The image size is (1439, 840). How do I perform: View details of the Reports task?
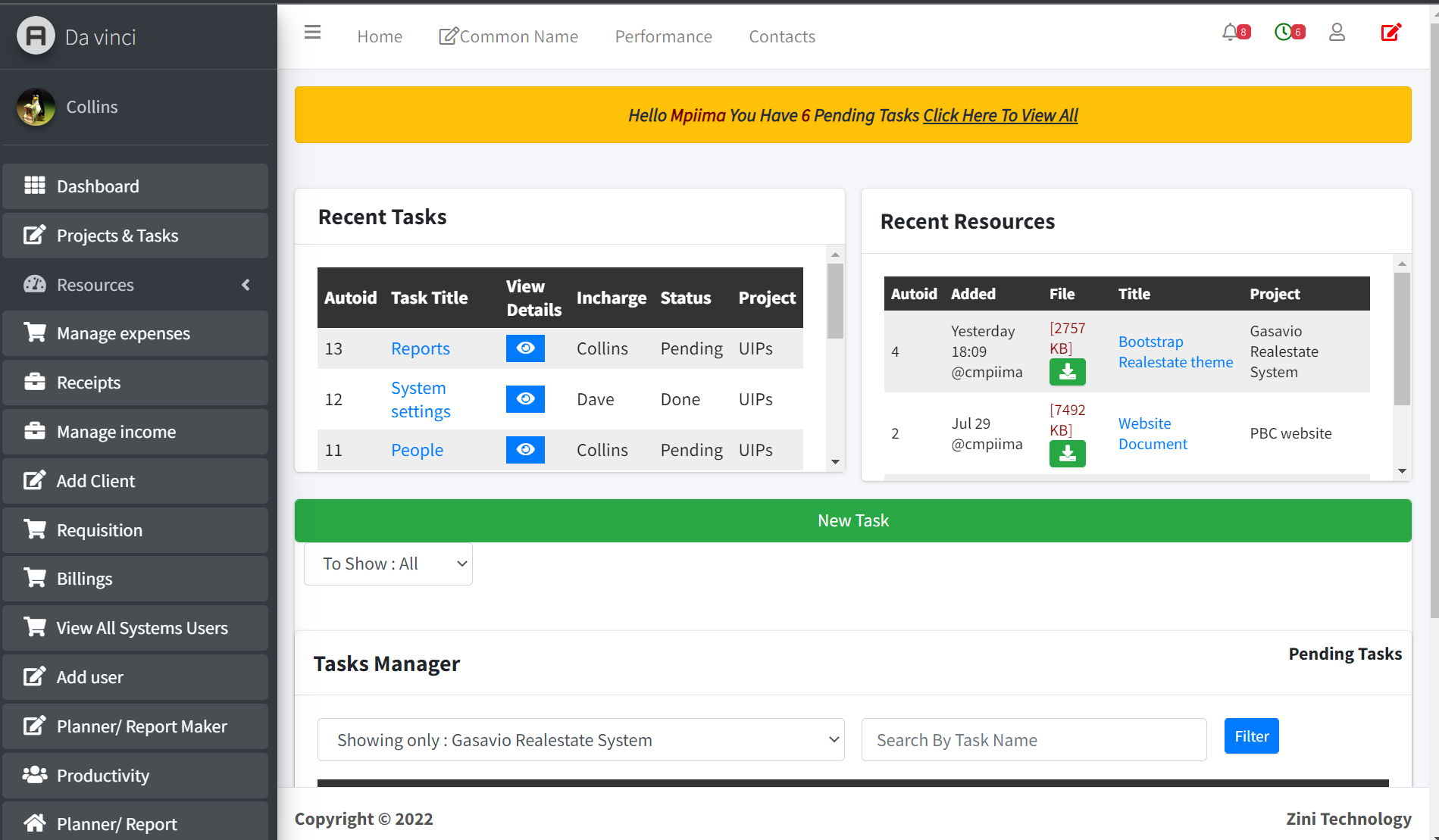point(525,348)
